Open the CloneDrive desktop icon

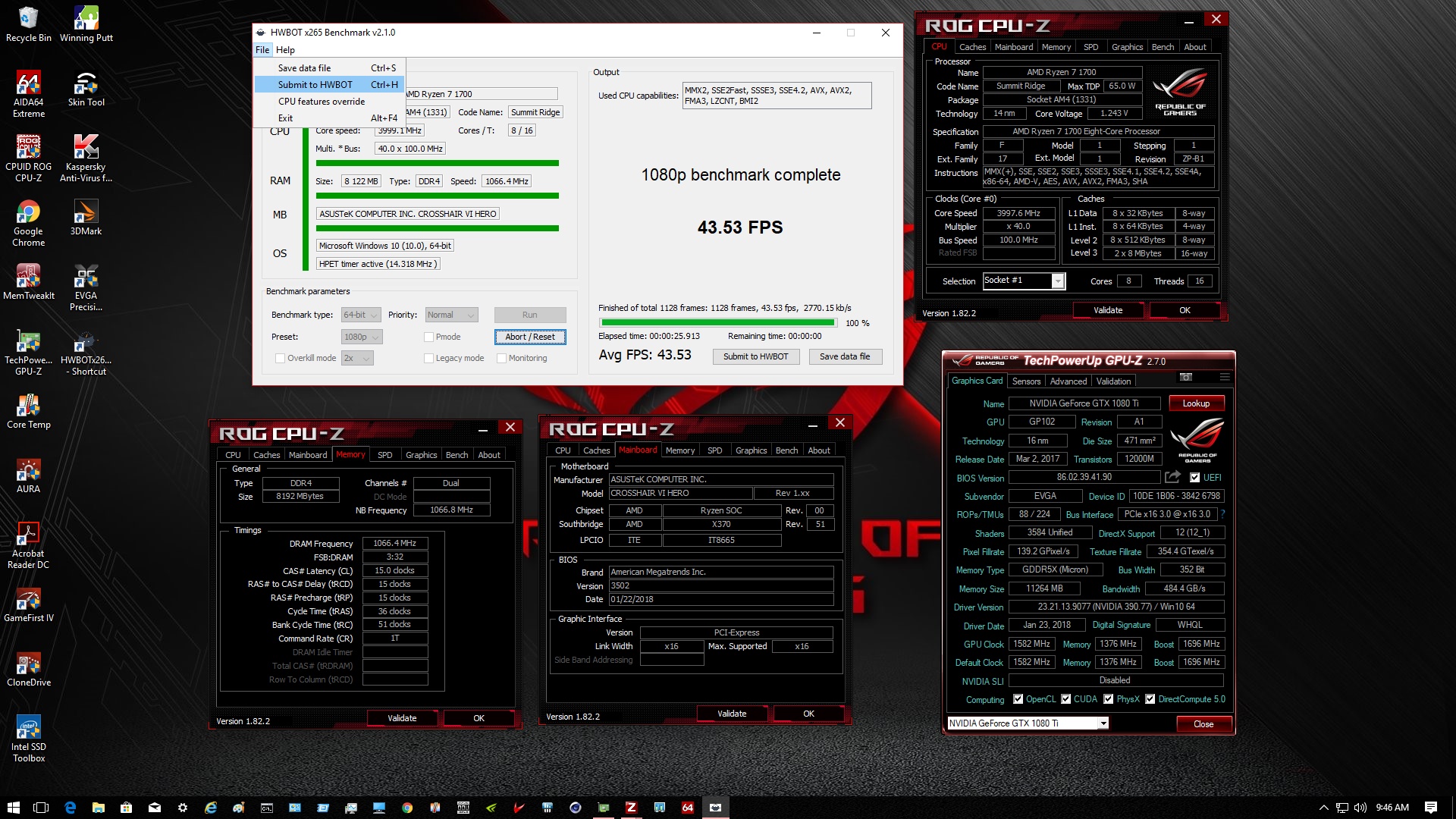click(x=29, y=669)
